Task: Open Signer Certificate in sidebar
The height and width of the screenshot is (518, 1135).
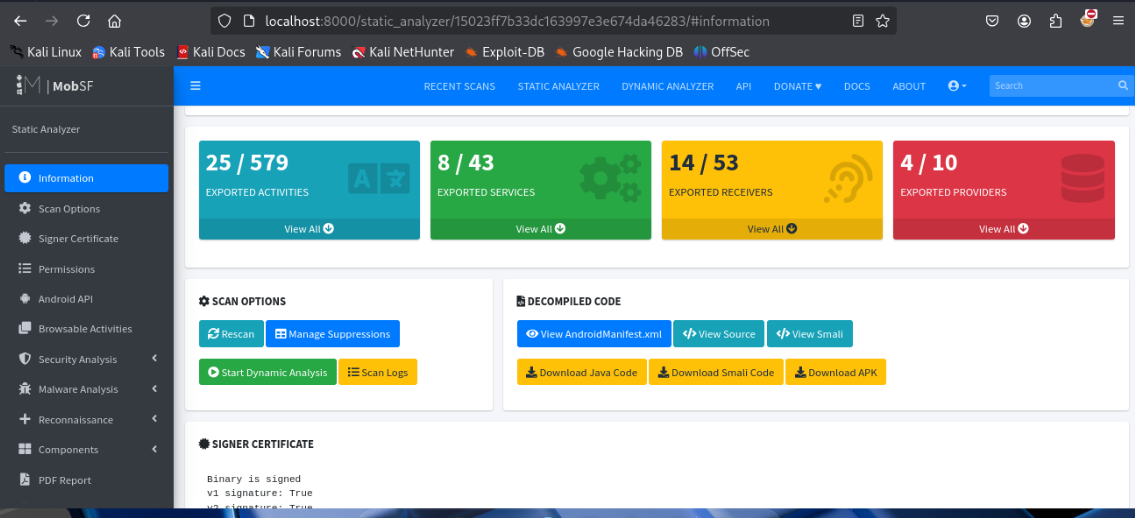Action: (78, 239)
